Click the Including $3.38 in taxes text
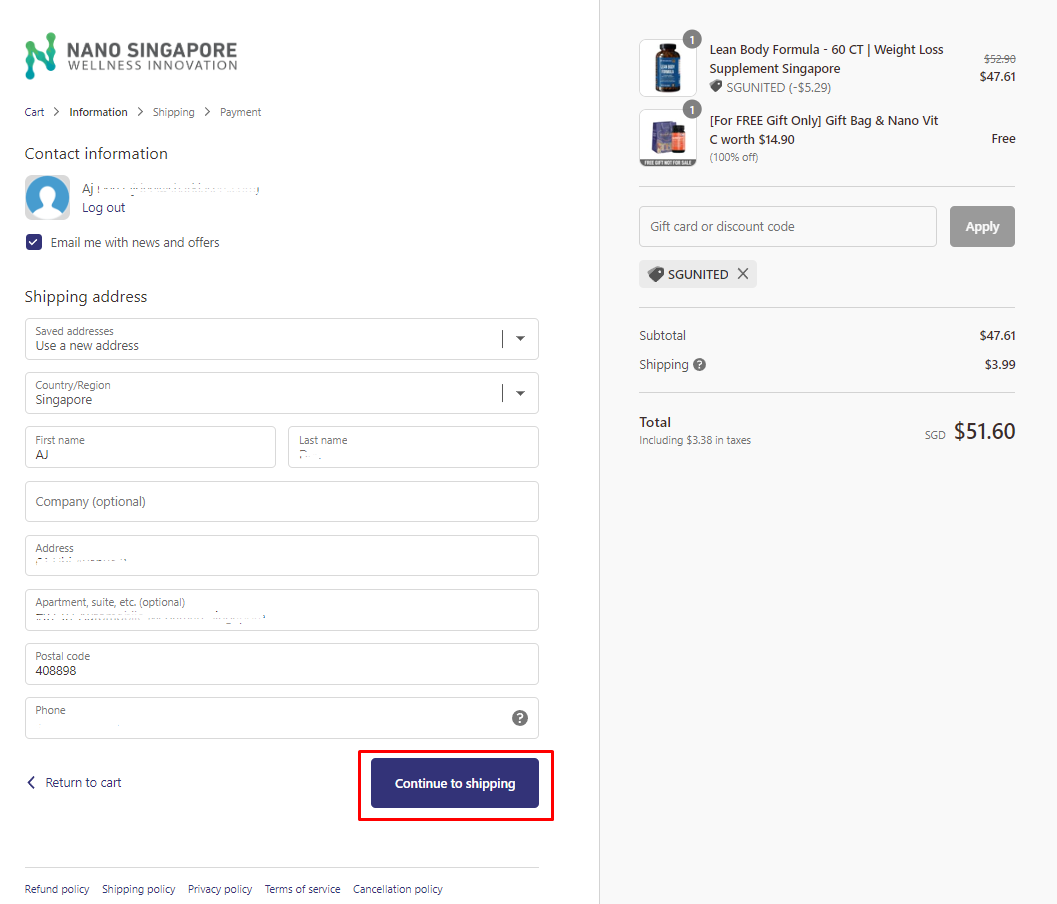The image size is (1057, 904). tap(695, 440)
